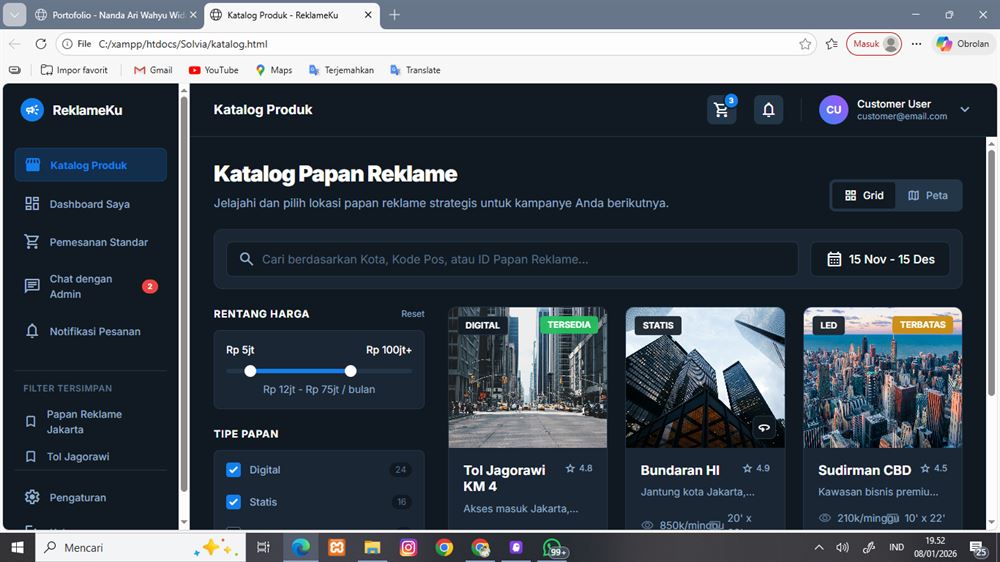Open Instagram from the Windows taskbar
1000x562 pixels.
[408, 547]
